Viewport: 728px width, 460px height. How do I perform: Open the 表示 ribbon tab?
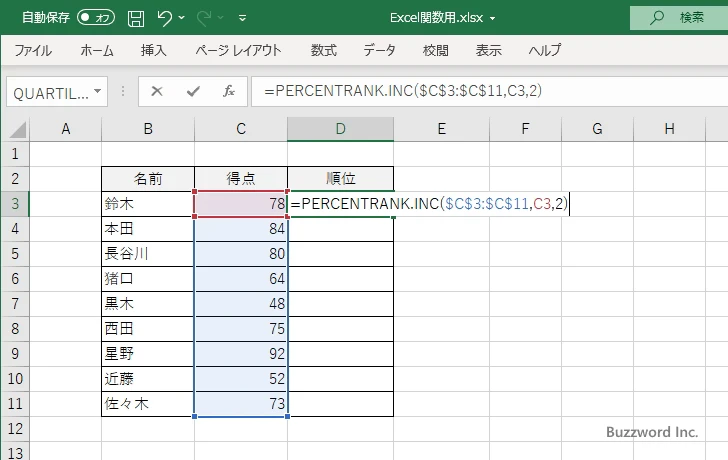[488, 50]
